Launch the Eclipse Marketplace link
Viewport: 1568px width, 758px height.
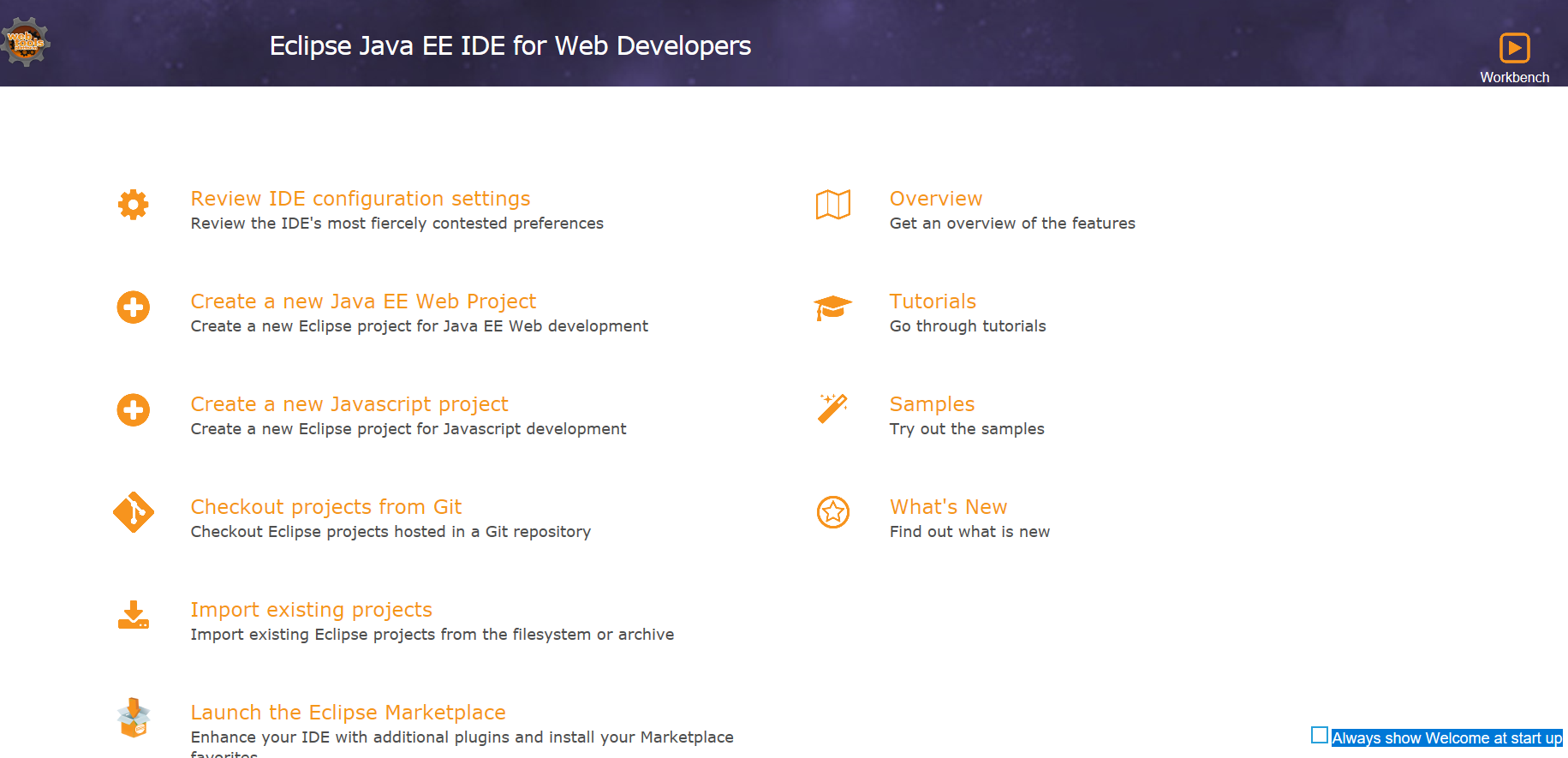[349, 713]
